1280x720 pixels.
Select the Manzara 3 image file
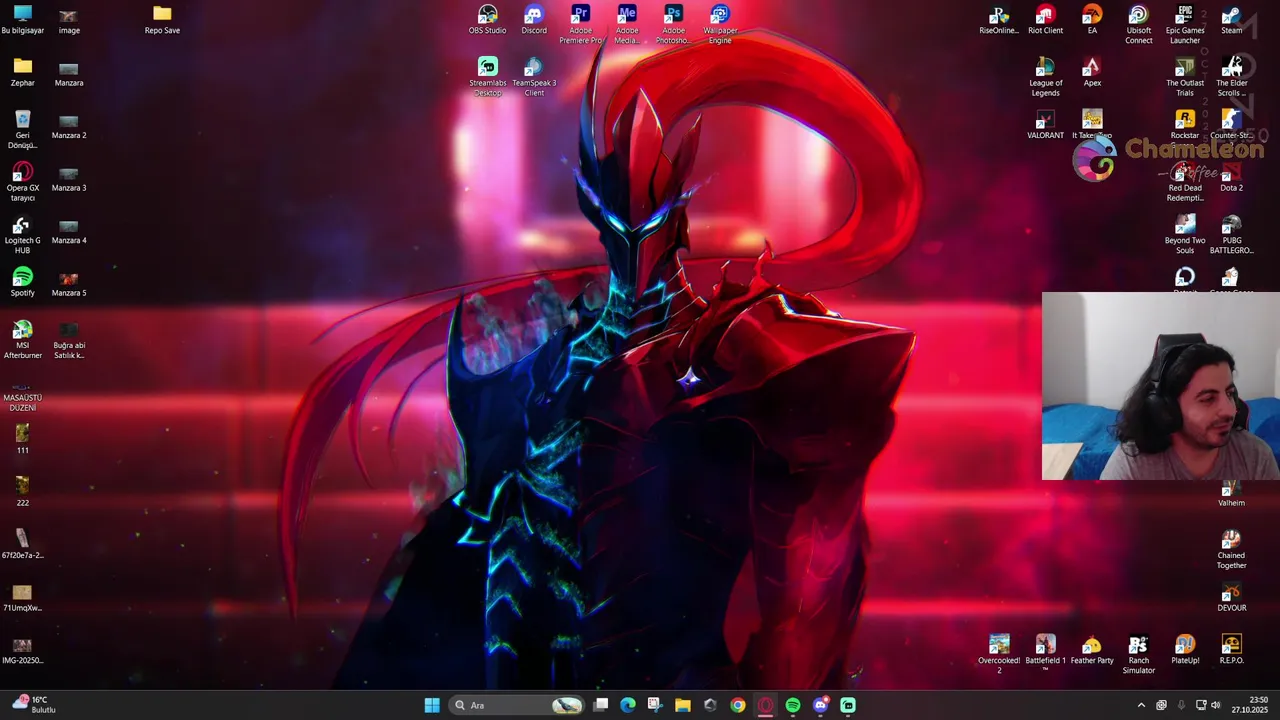point(69,177)
